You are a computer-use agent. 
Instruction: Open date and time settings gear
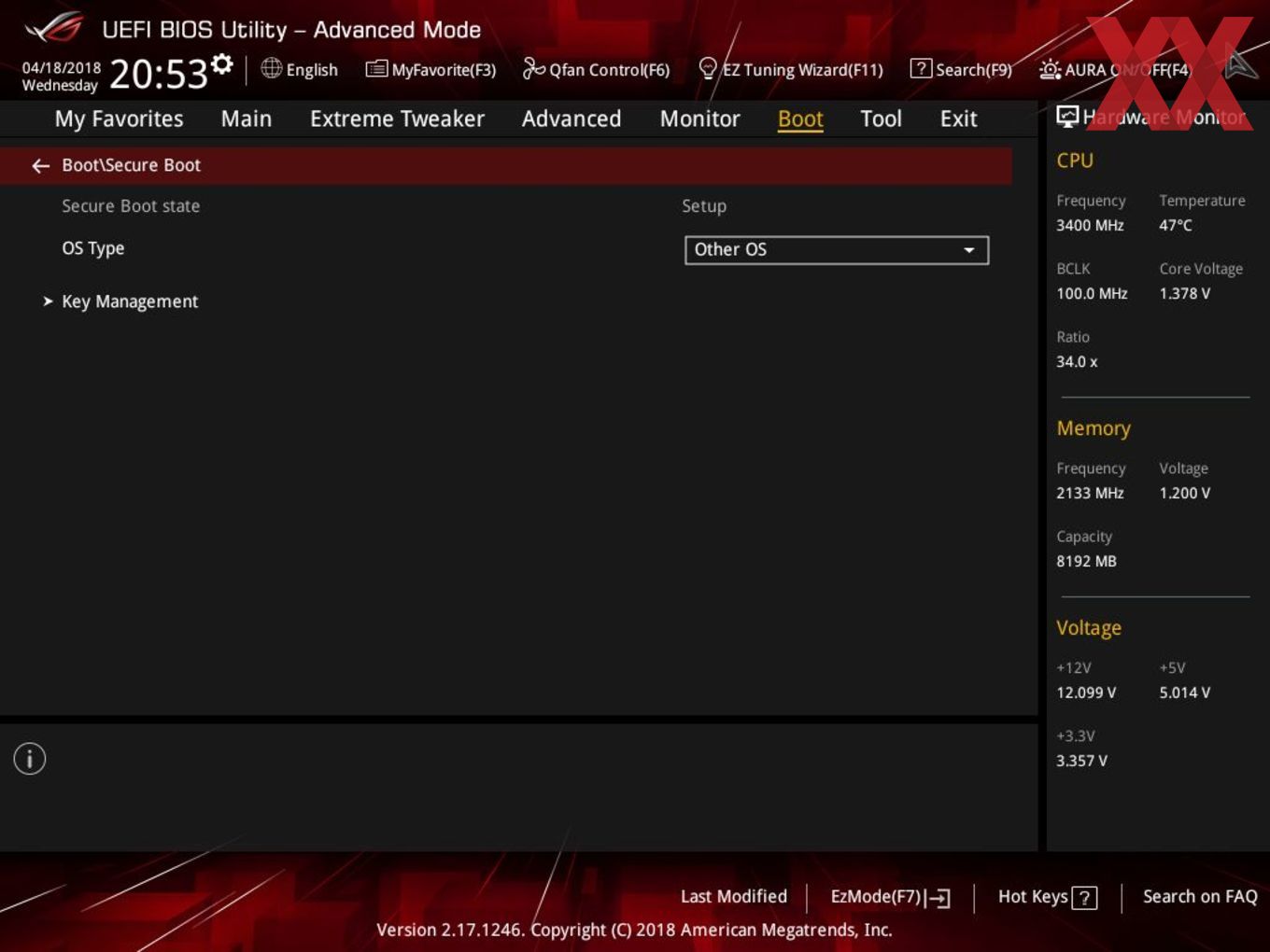click(x=222, y=63)
